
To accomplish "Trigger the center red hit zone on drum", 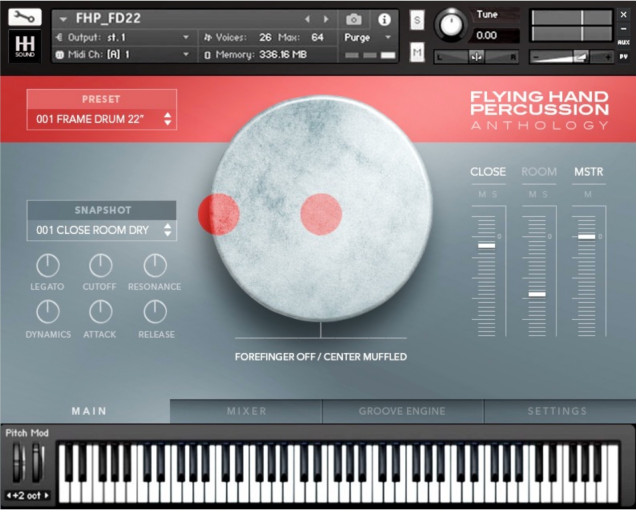I will pyautogui.click(x=321, y=214).
